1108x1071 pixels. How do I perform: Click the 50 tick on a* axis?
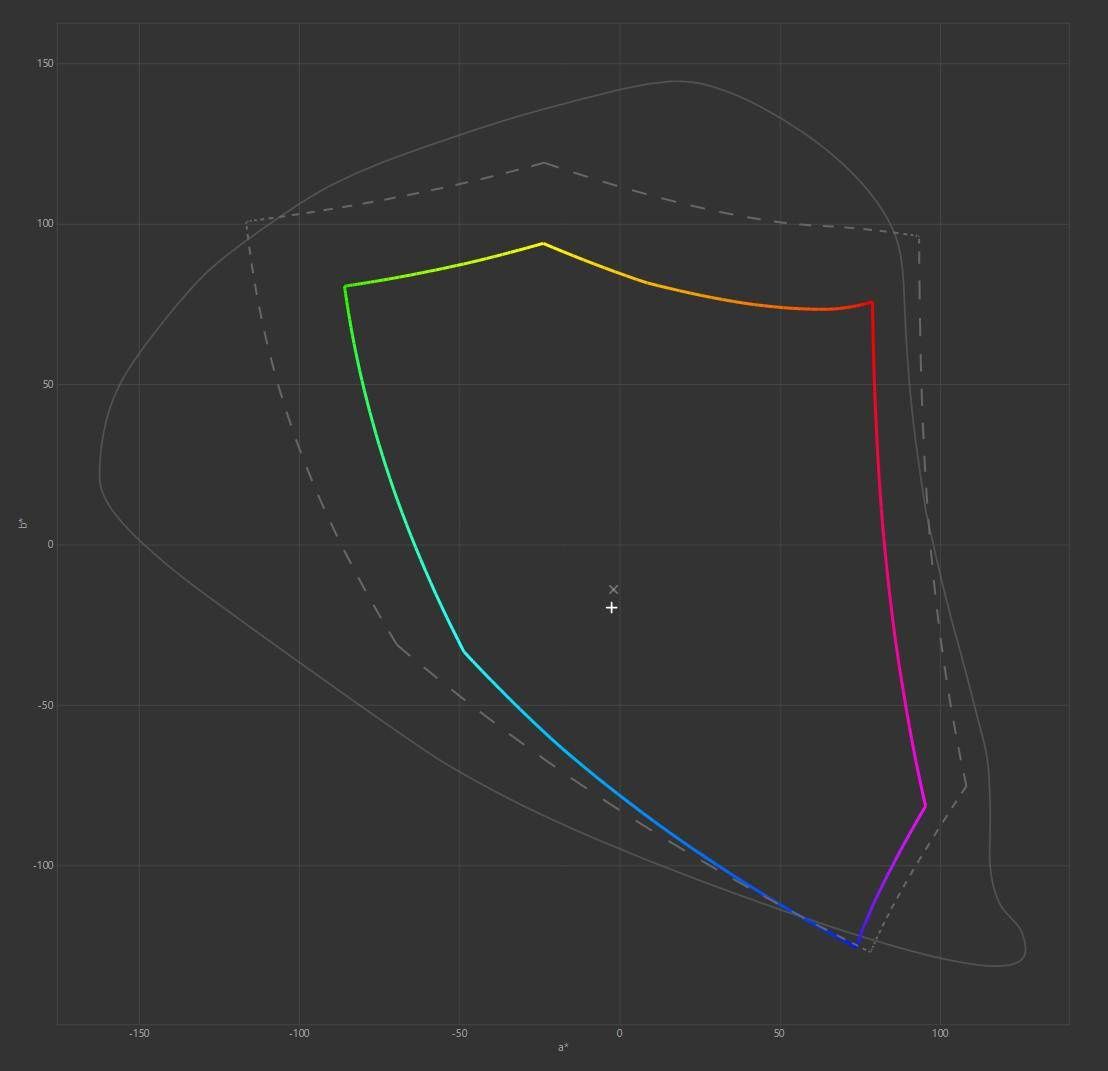779,1033
